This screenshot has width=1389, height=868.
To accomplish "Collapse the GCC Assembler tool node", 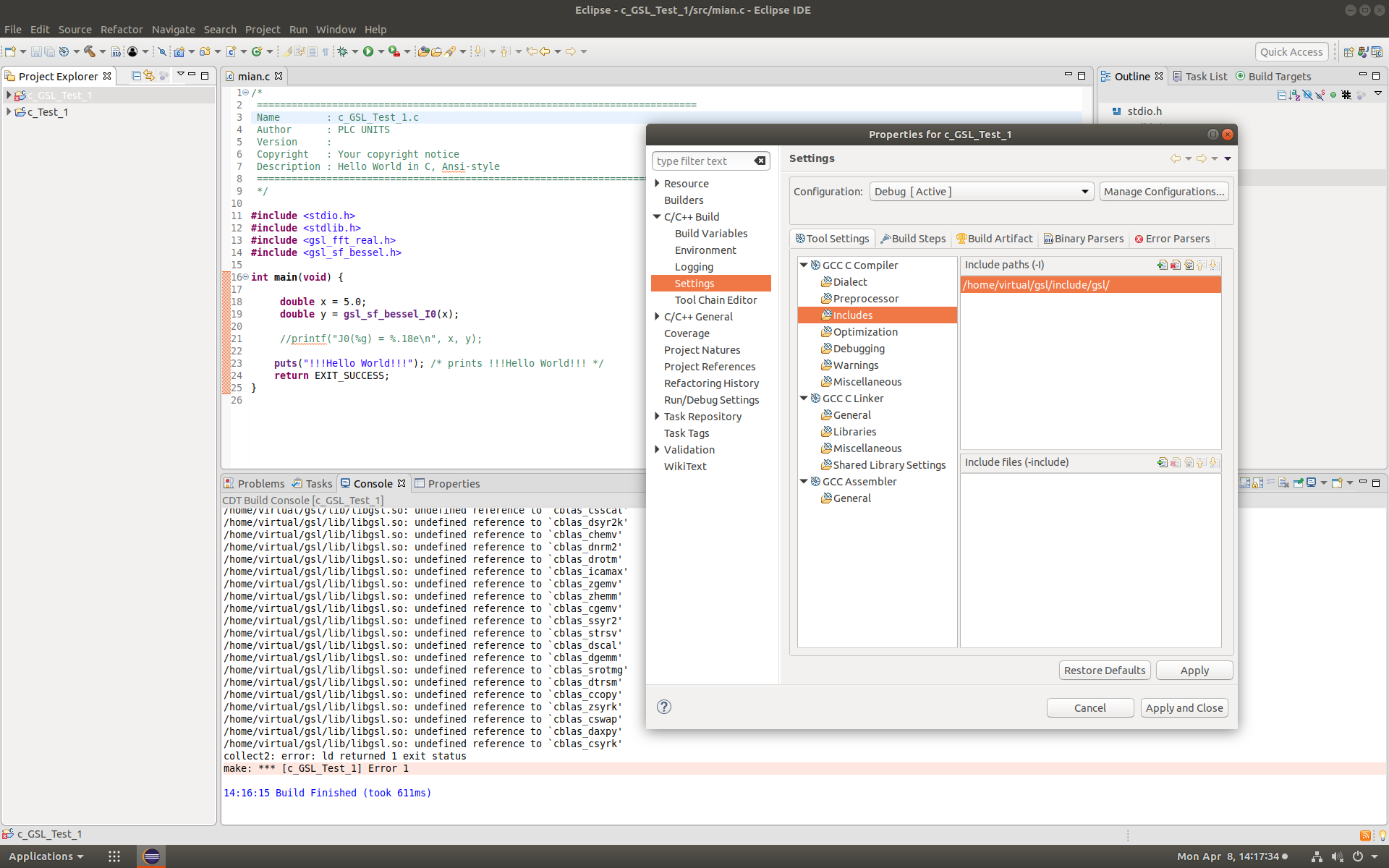I will [x=804, y=481].
